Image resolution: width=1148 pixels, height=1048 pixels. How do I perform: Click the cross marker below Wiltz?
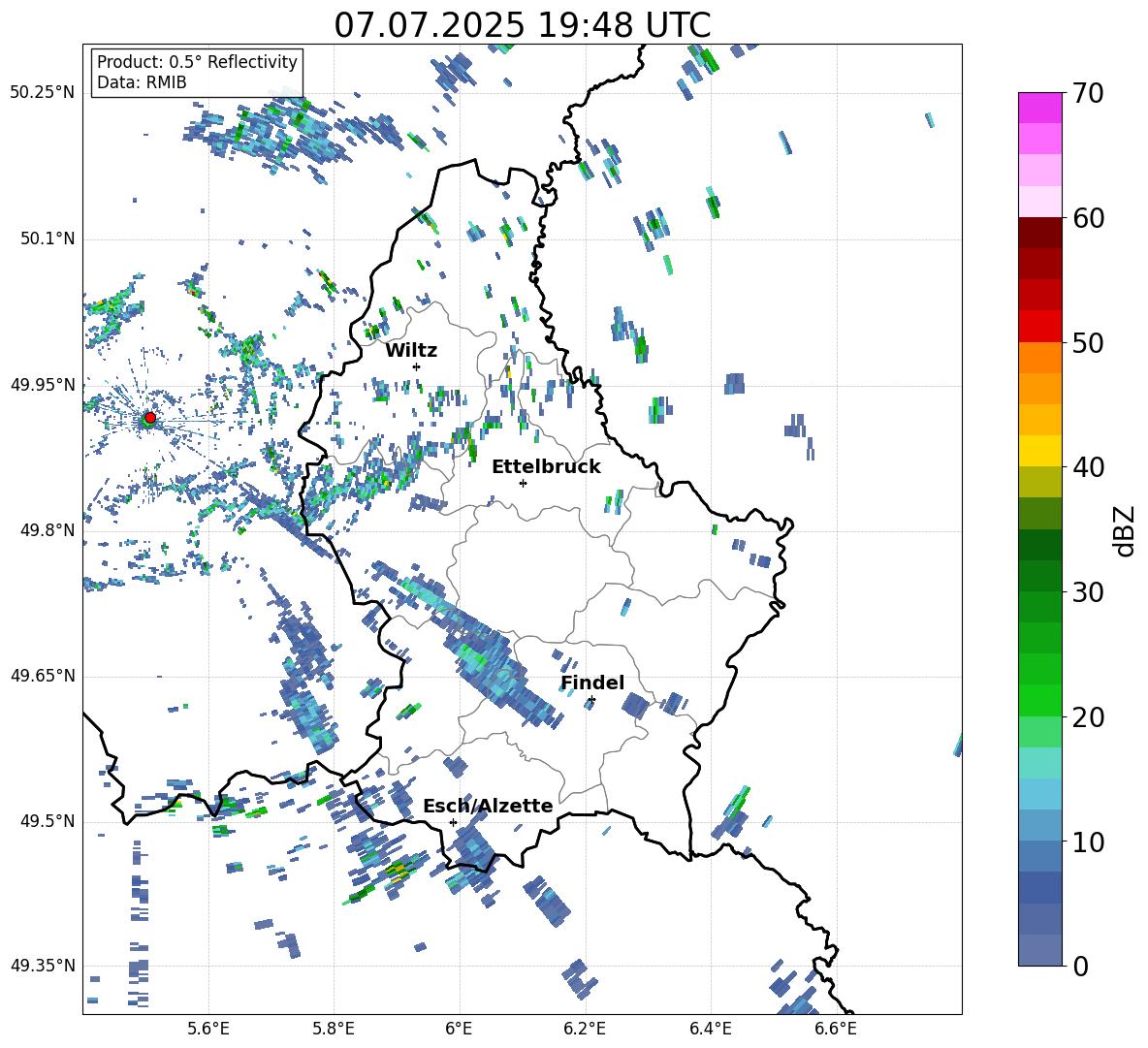pos(417,366)
